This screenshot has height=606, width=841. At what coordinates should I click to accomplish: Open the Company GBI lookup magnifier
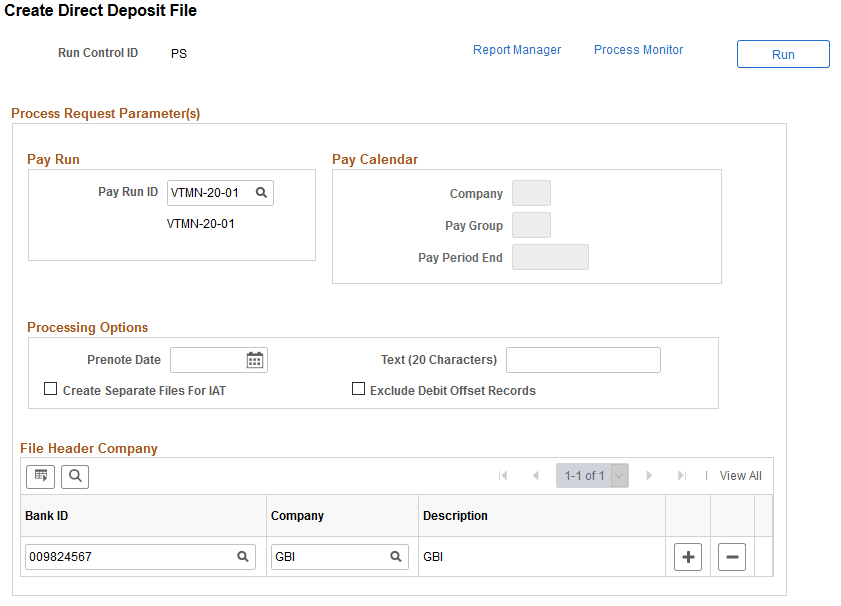[396, 557]
